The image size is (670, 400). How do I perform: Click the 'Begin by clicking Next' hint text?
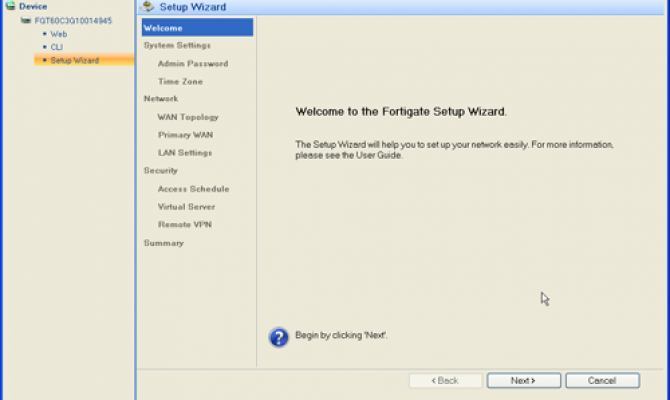click(341, 335)
